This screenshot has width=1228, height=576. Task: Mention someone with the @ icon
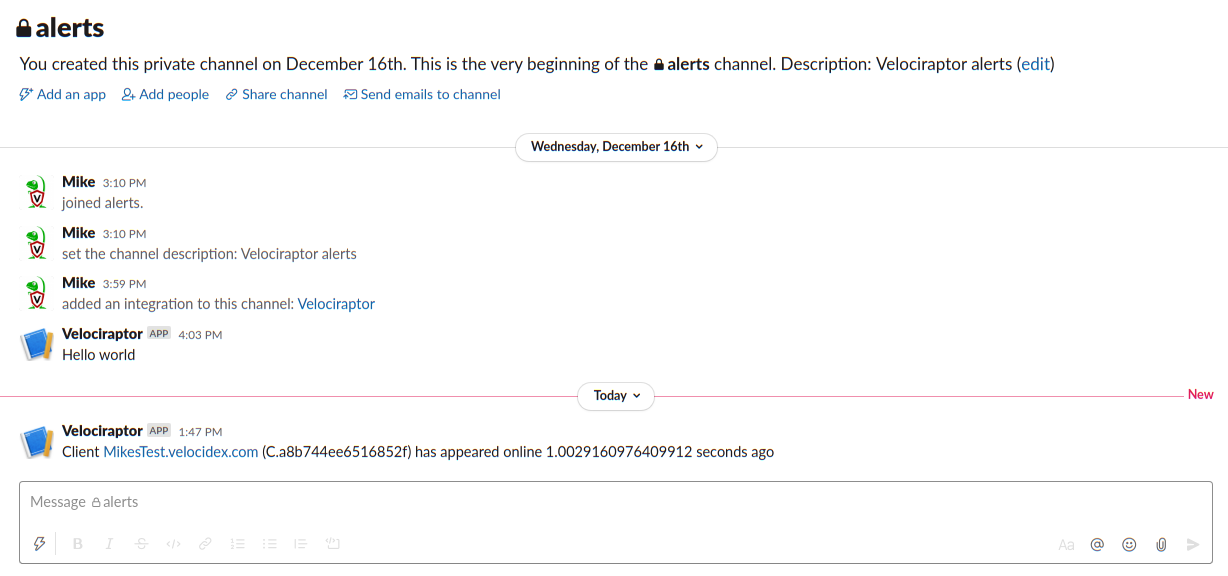1097,545
